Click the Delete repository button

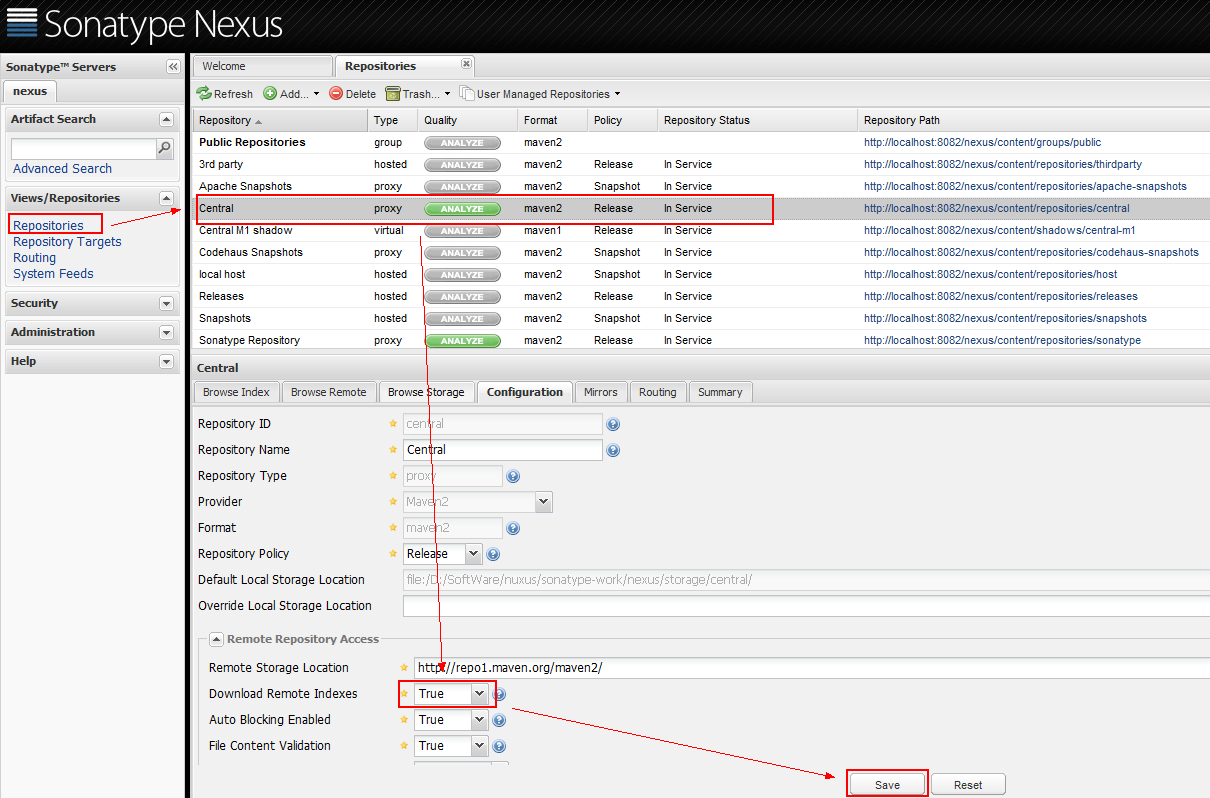click(x=353, y=94)
